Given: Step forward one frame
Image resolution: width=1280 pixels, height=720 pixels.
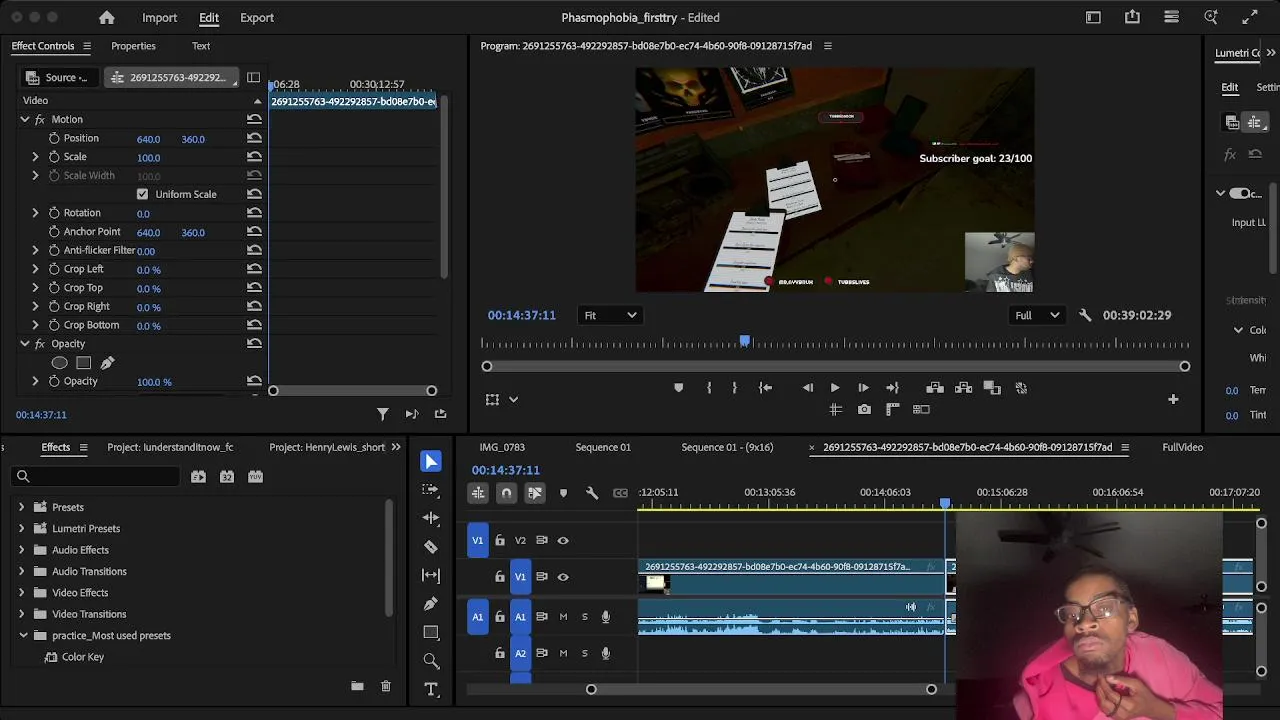Looking at the screenshot, I should click(863, 388).
